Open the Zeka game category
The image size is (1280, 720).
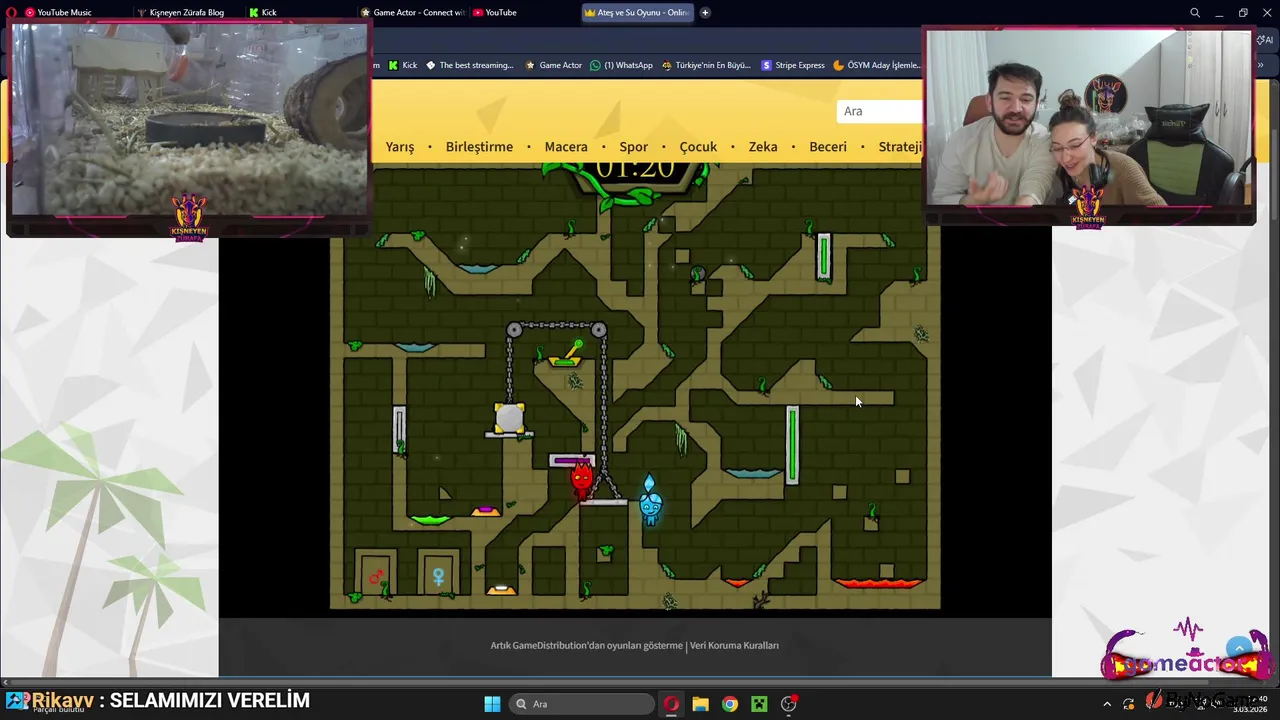(x=763, y=147)
